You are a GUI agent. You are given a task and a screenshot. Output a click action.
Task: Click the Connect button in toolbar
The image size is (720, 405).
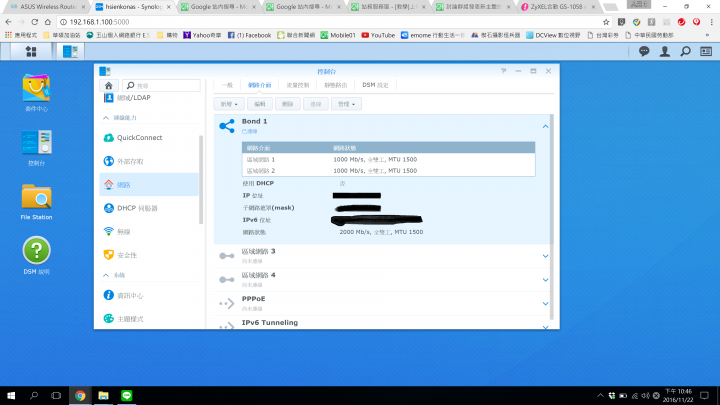click(x=315, y=104)
